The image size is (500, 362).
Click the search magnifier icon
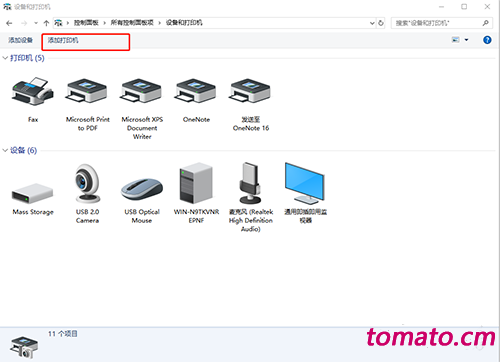486,23
